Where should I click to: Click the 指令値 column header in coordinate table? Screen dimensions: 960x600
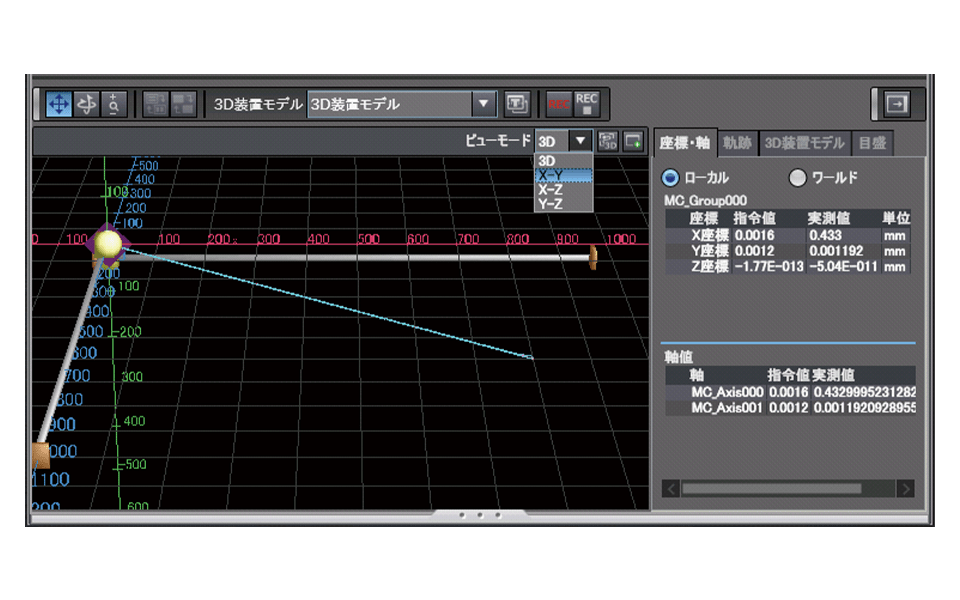coord(754,219)
